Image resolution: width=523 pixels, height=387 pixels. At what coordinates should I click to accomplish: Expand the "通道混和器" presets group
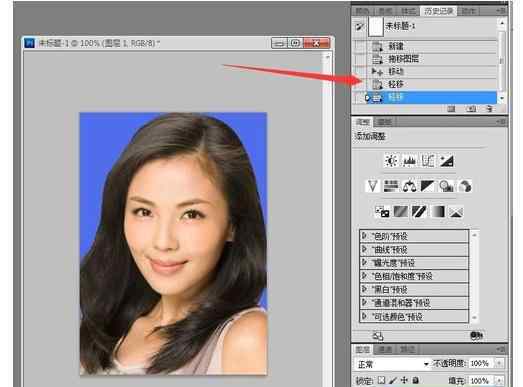pyautogui.click(x=364, y=302)
